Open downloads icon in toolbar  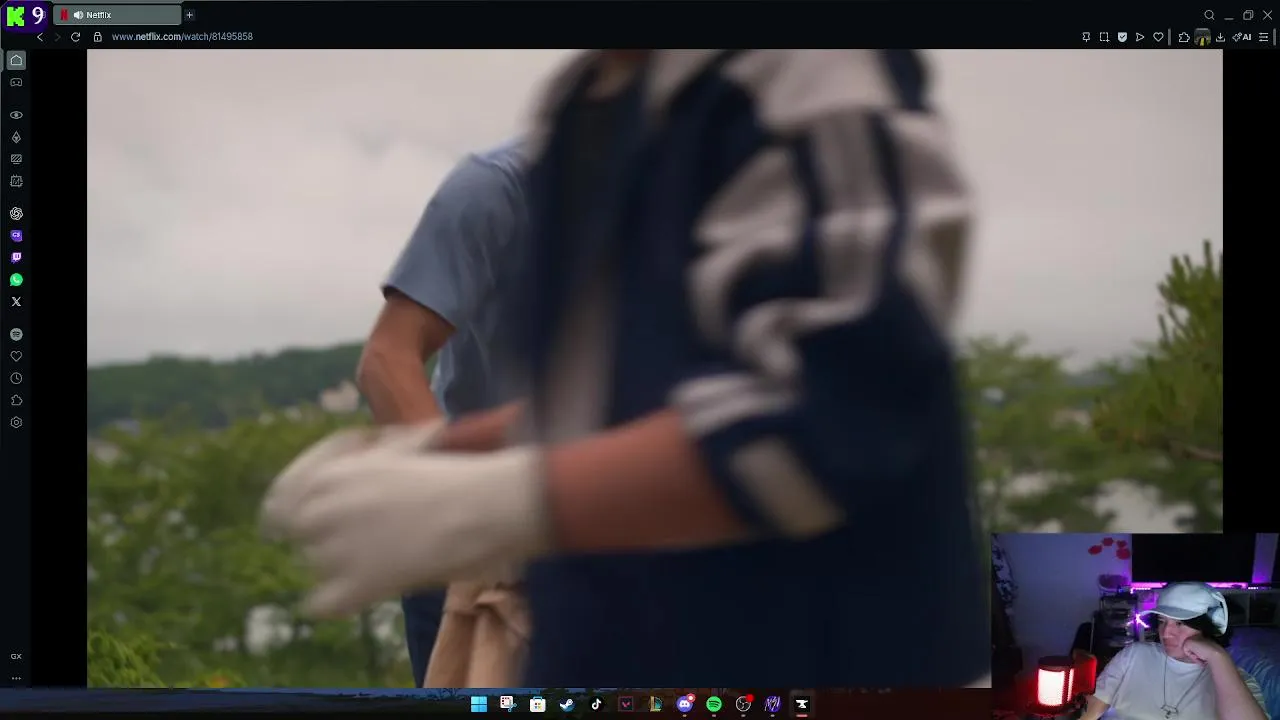click(1220, 37)
